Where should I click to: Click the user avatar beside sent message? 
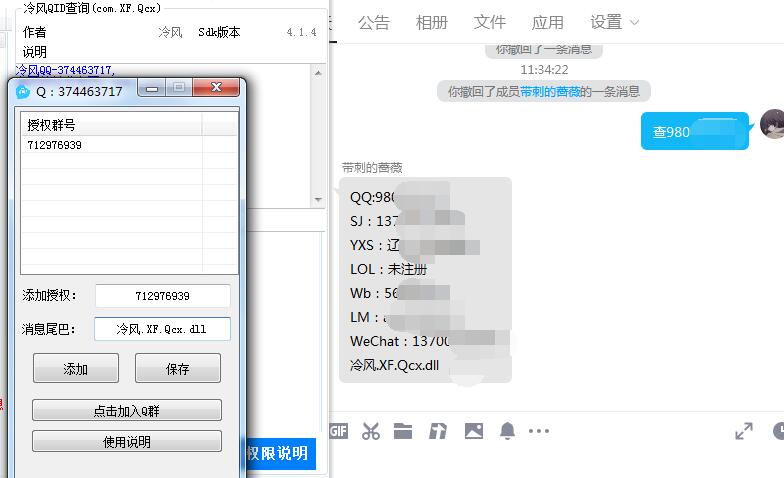pos(772,125)
